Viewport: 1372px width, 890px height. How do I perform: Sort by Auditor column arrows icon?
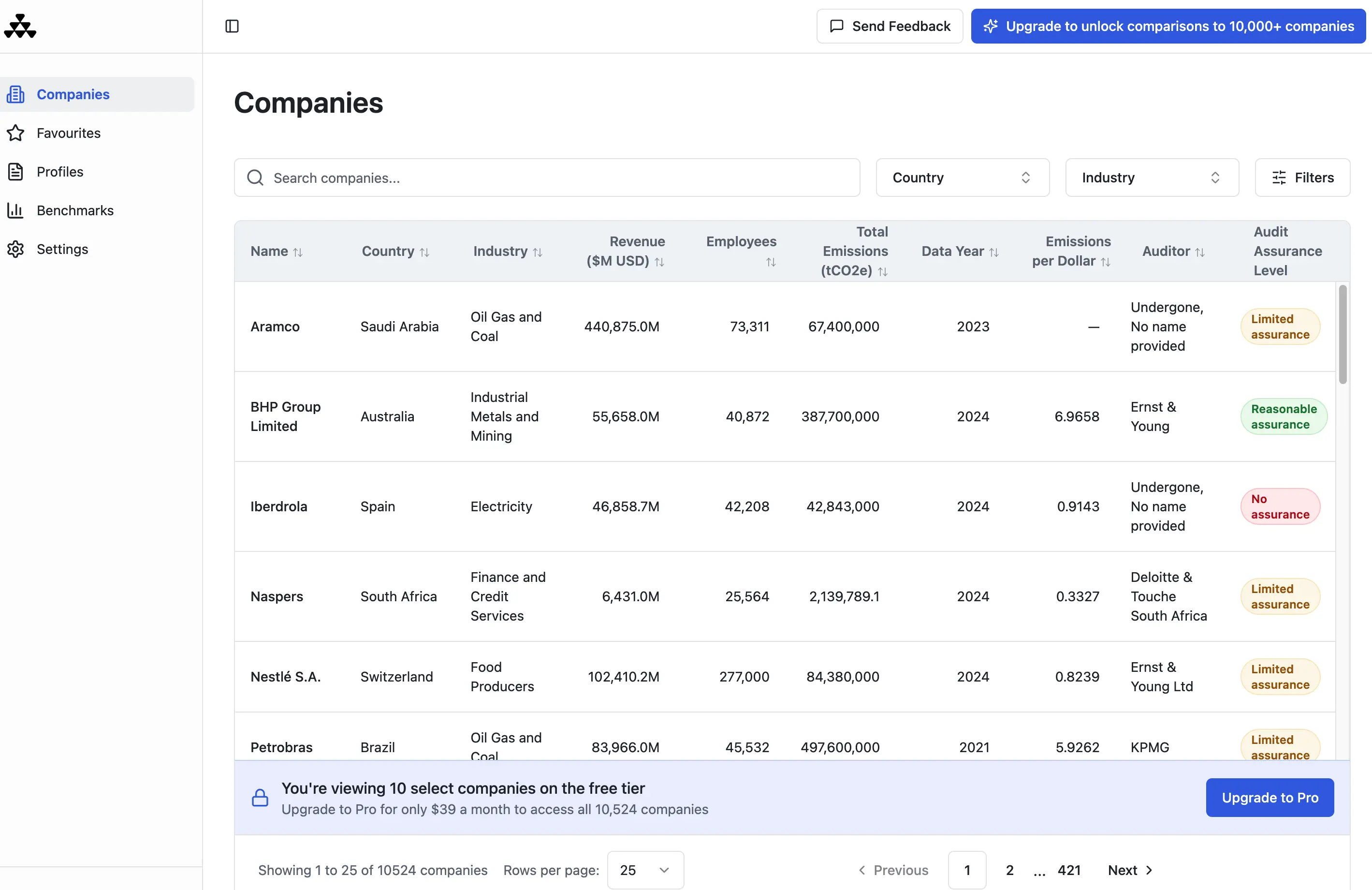[x=1200, y=252]
